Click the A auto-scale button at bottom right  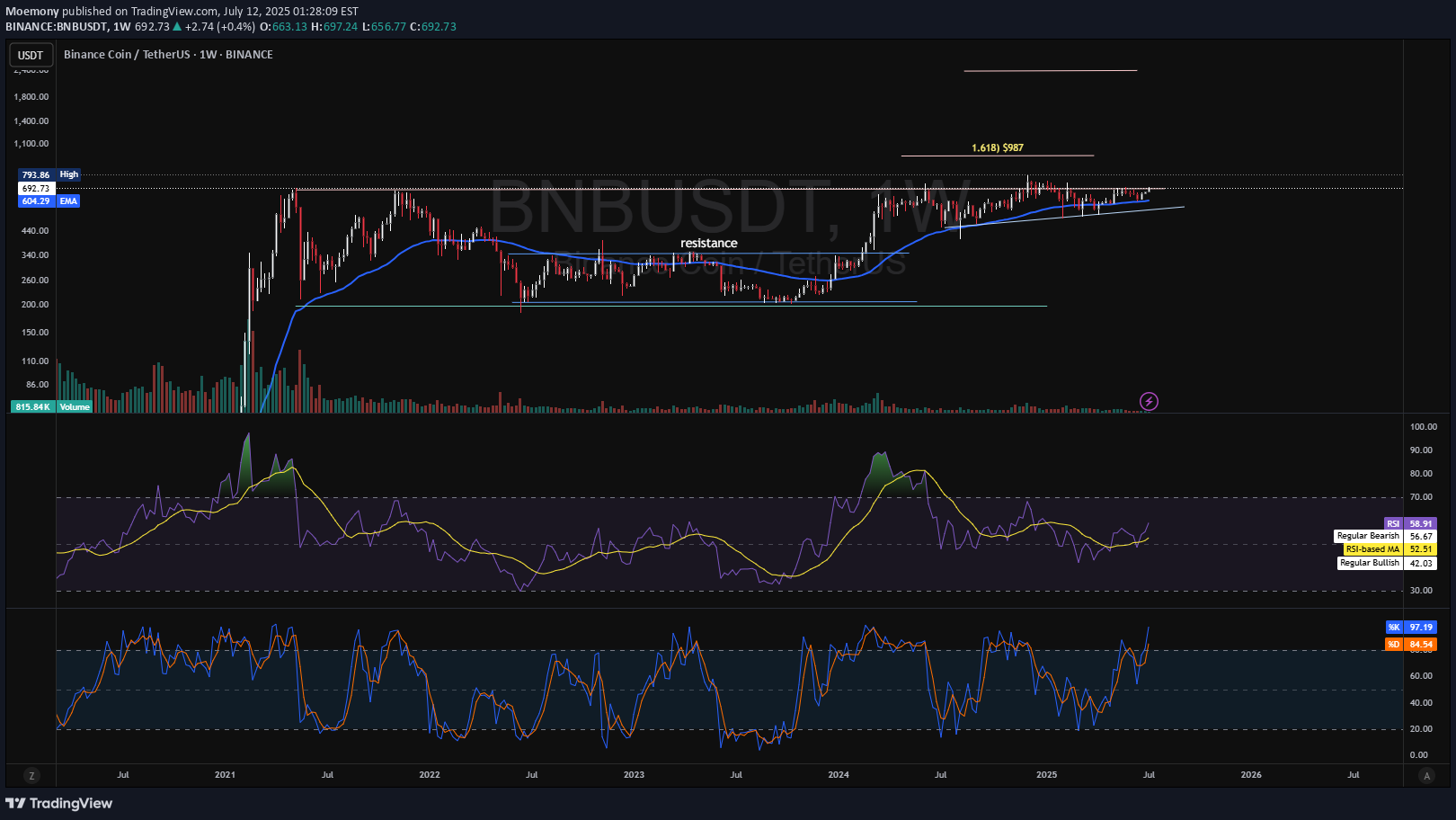(x=1425, y=775)
